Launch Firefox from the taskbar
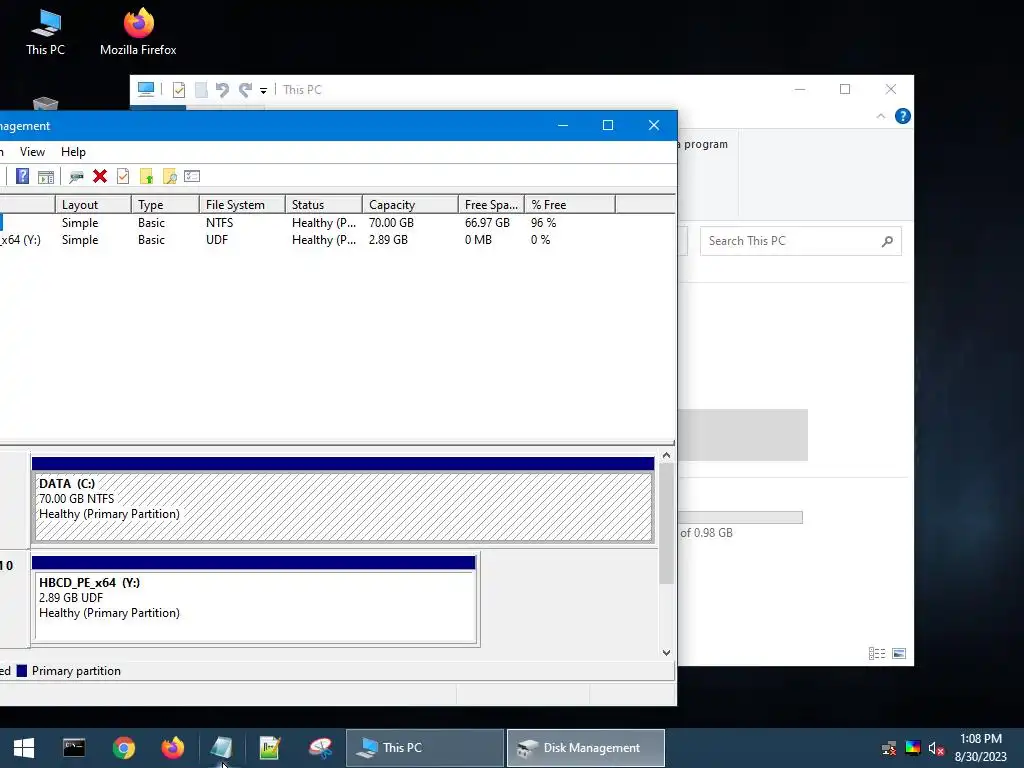Image resolution: width=1024 pixels, height=768 pixels. 173,748
